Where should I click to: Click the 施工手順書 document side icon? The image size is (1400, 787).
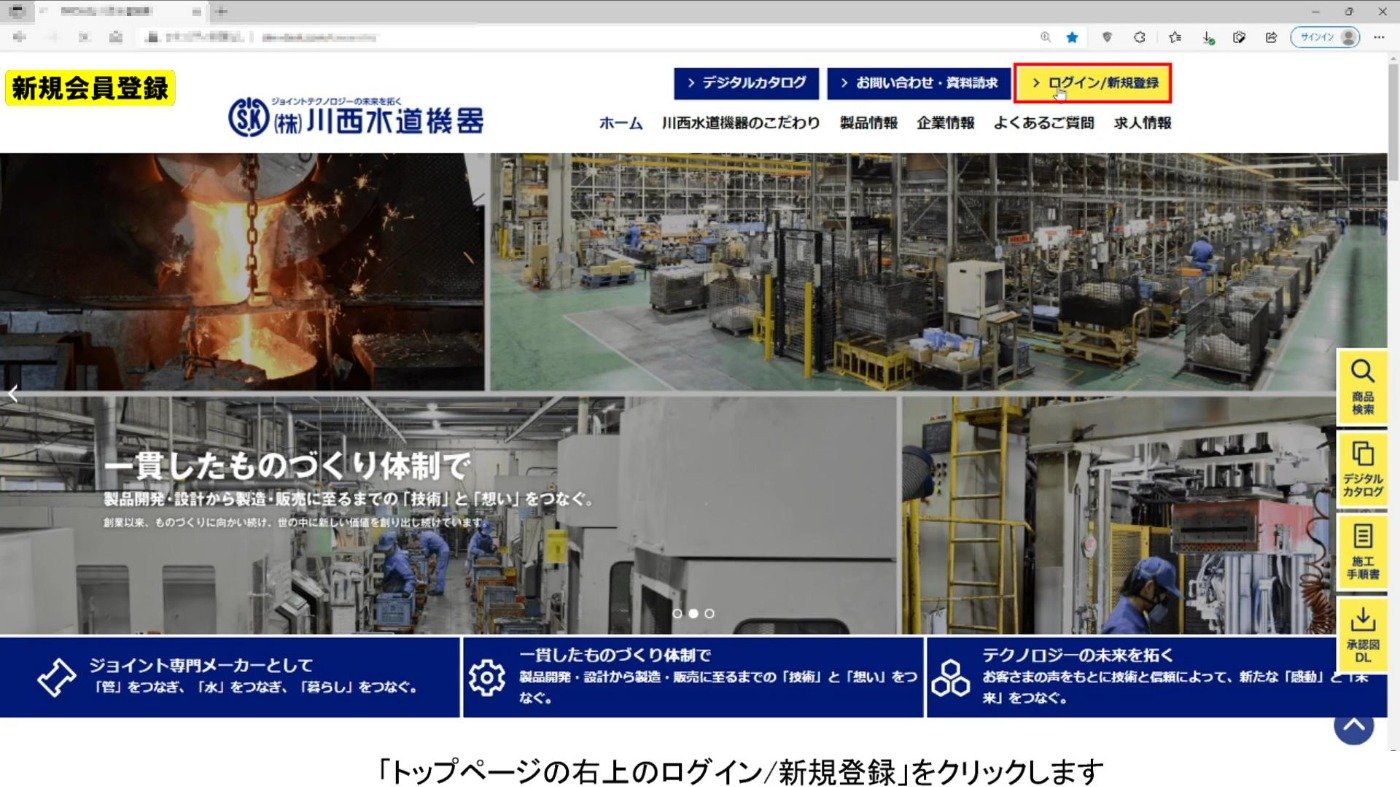coord(1362,551)
